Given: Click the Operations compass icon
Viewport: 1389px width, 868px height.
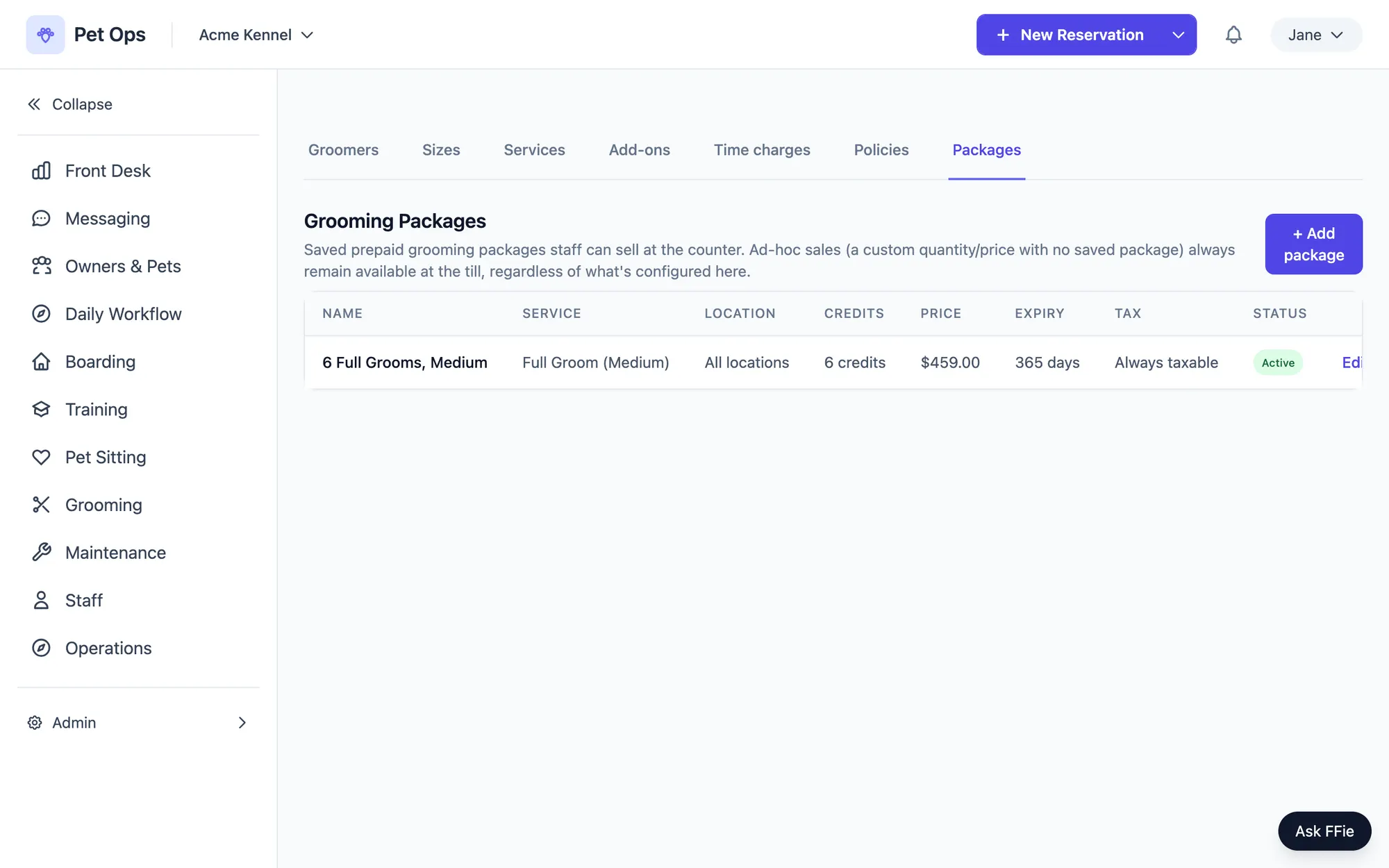Looking at the screenshot, I should tap(41, 648).
